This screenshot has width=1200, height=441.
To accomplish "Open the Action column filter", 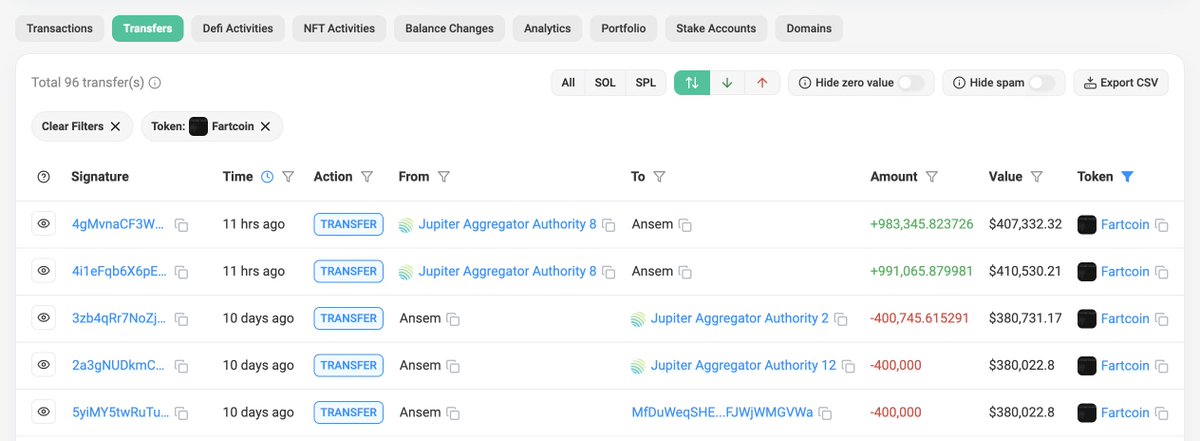I will [367, 177].
